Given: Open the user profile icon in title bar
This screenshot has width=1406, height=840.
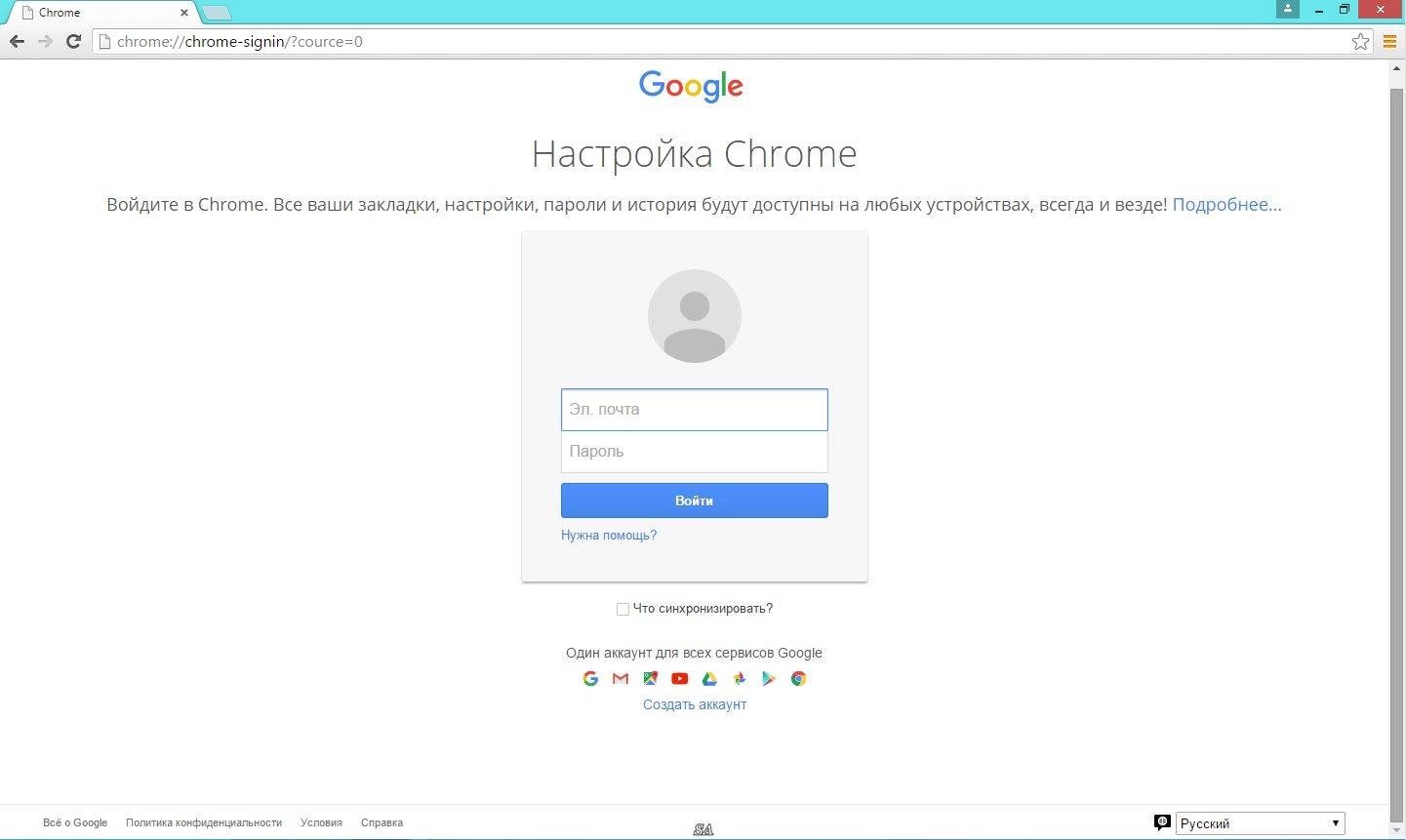Looking at the screenshot, I should tap(1288, 9).
